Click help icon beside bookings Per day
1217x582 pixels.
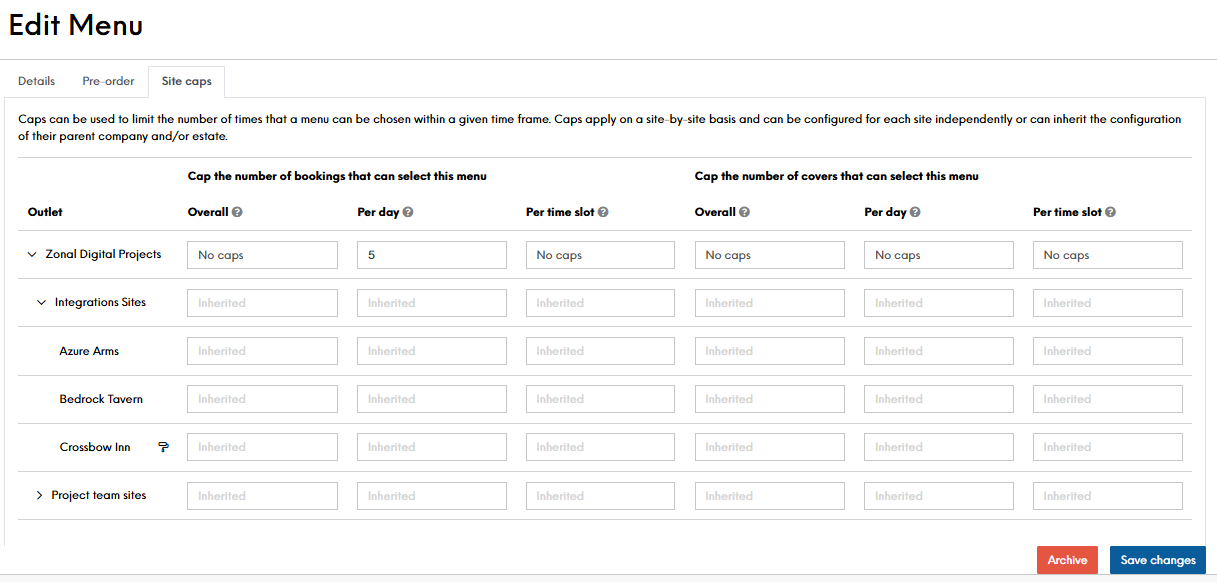click(408, 212)
